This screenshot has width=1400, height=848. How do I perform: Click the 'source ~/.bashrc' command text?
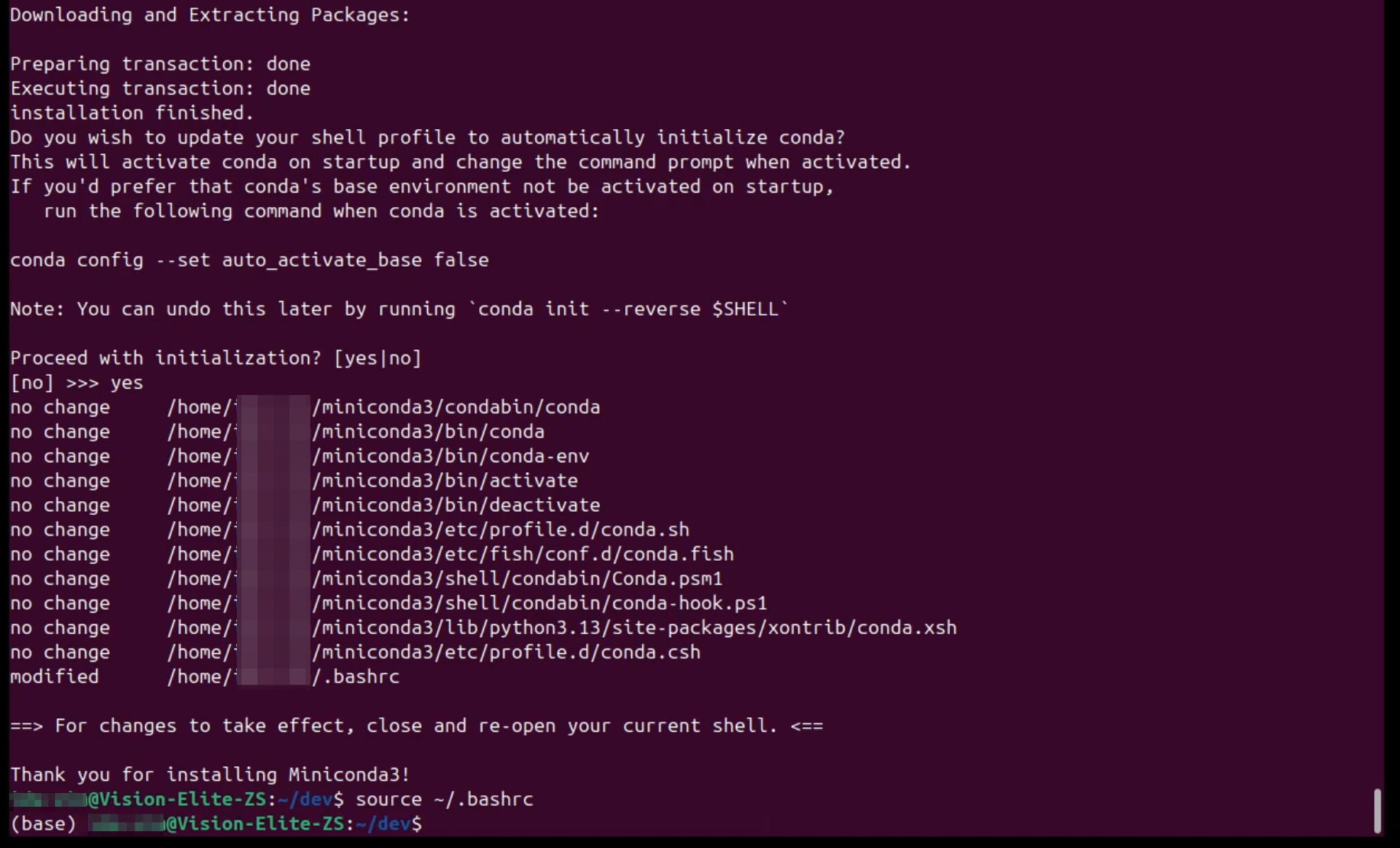coord(444,799)
